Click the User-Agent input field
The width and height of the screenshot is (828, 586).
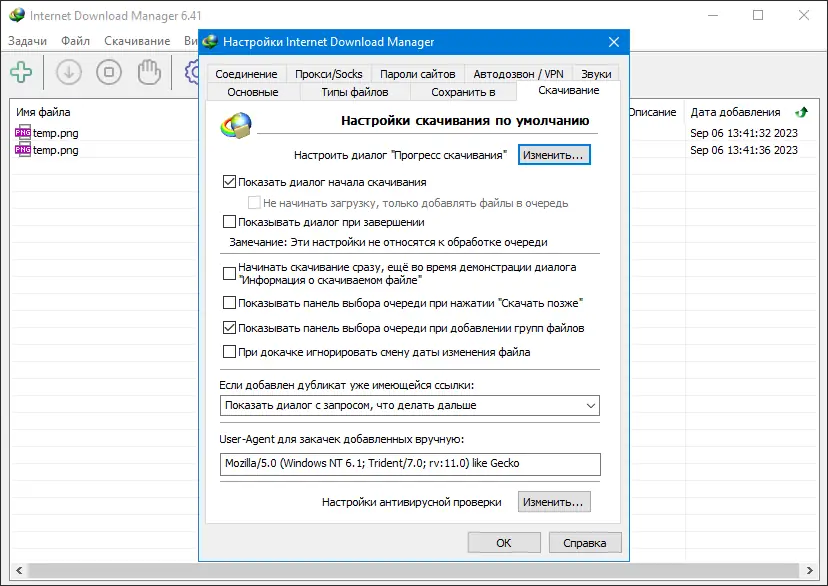tap(410, 464)
